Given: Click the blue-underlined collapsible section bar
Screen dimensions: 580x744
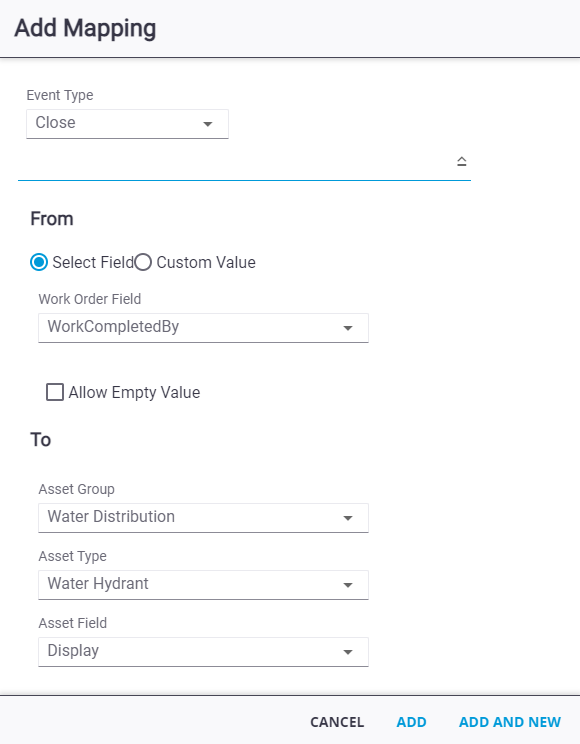Looking at the screenshot, I should tap(244, 162).
